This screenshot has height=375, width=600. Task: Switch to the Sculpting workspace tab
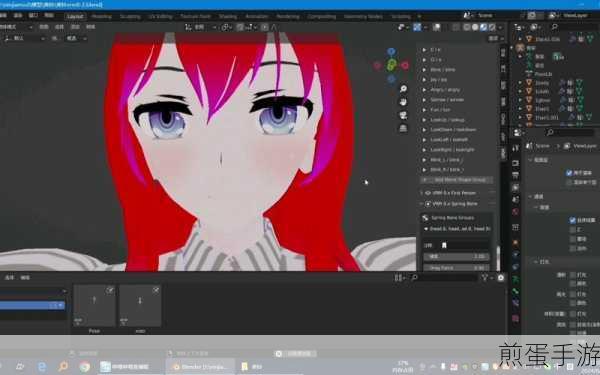[130, 16]
